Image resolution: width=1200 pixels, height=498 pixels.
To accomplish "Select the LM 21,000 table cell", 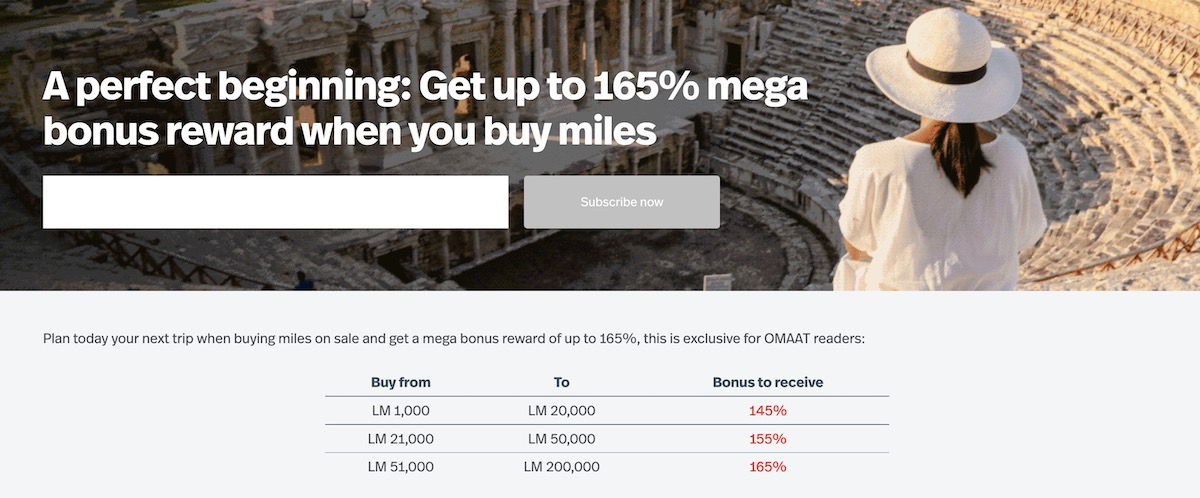I will (401, 438).
